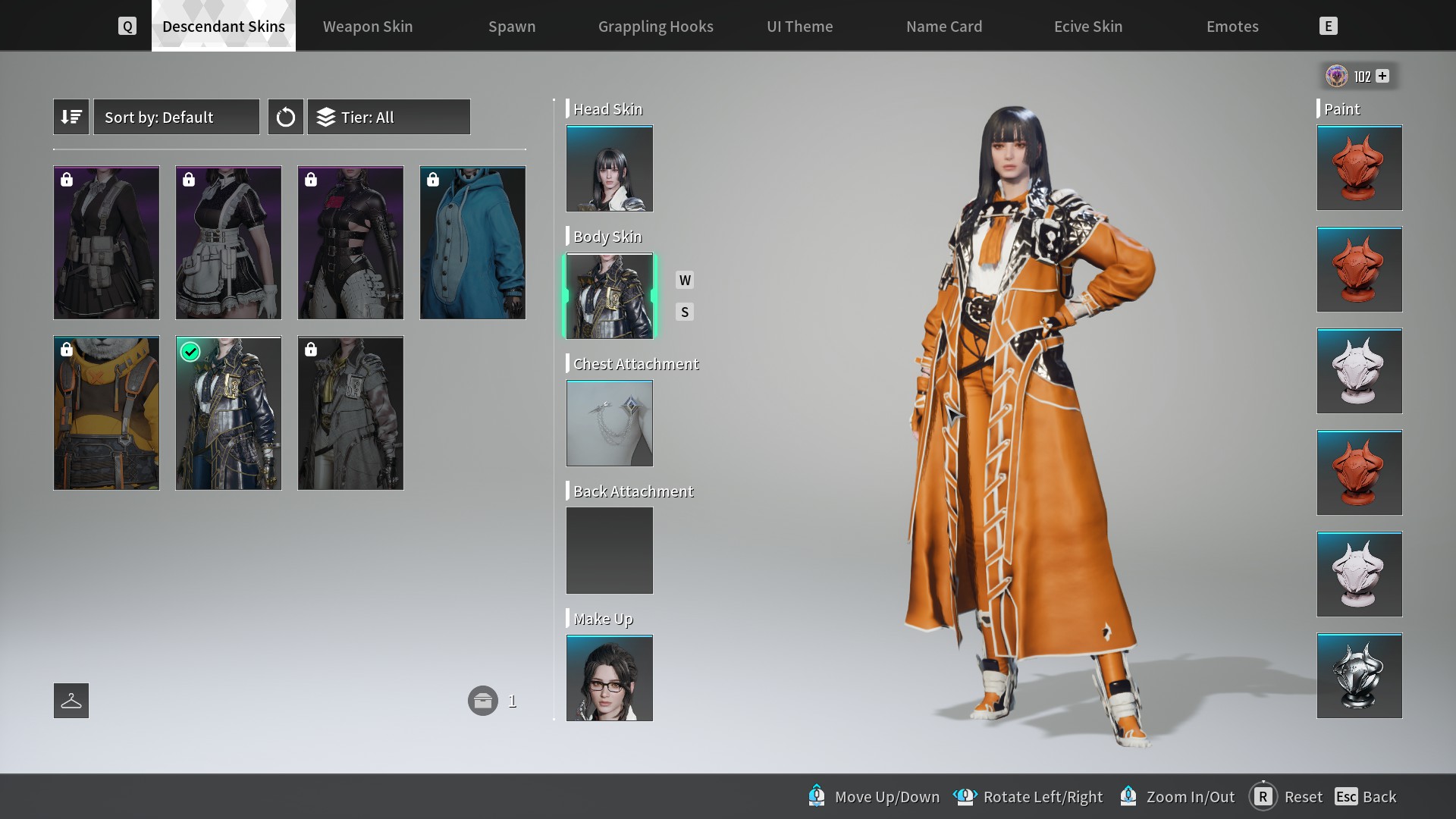Image resolution: width=1456 pixels, height=819 pixels.
Task: Select the locked maid outfit skin
Action: [228, 243]
